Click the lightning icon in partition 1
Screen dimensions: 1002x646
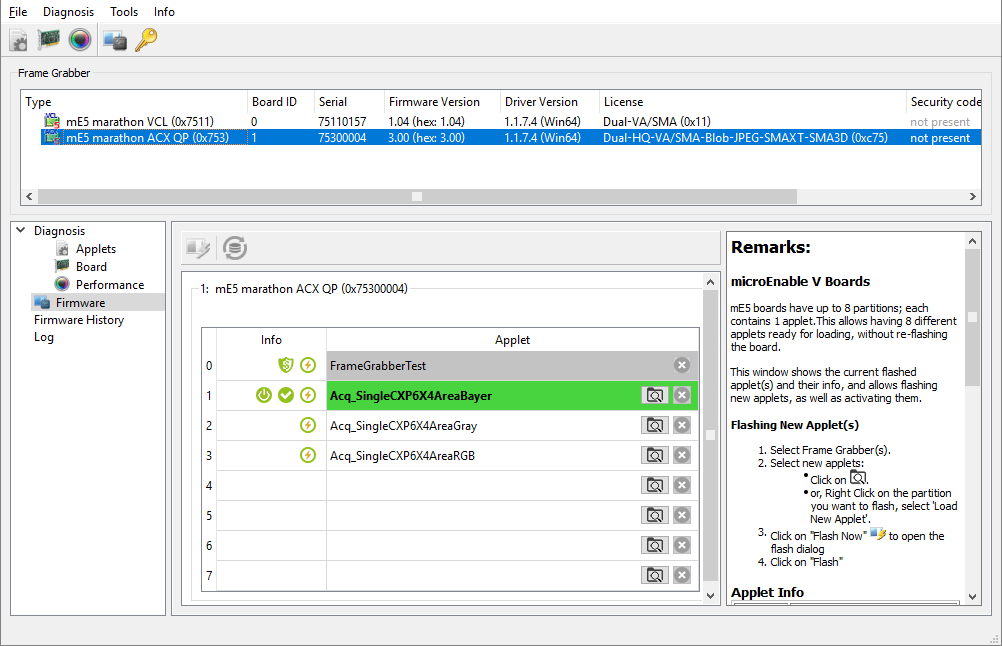coord(308,395)
